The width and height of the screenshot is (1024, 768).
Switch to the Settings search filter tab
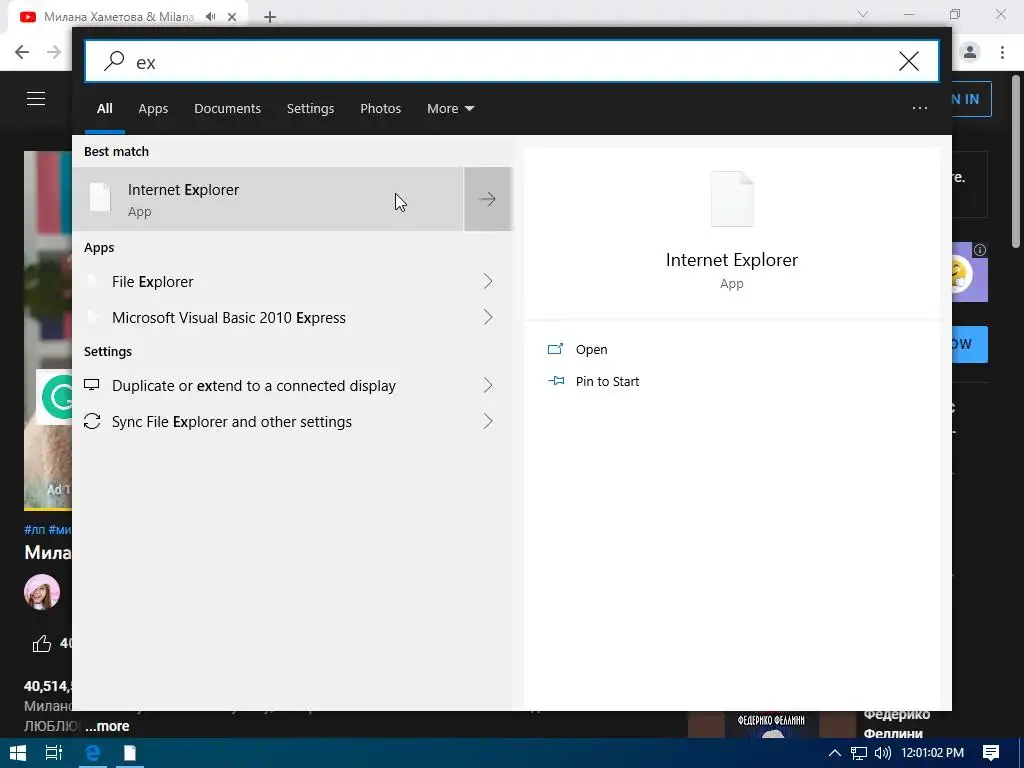[x=310, y=108]
